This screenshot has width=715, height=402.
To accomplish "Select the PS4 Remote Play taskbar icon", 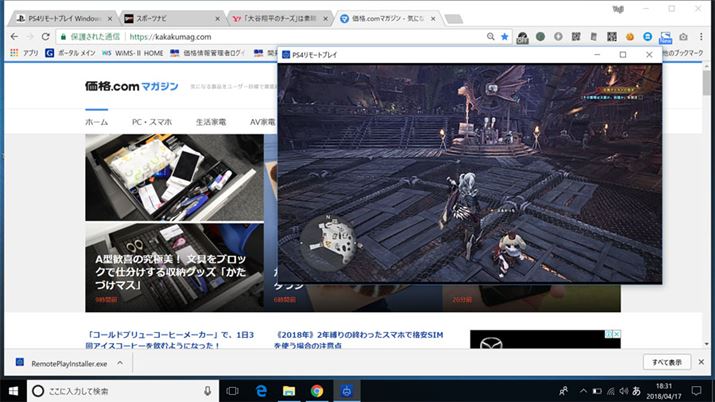I will pyautogui.click(x=347, y=390).
